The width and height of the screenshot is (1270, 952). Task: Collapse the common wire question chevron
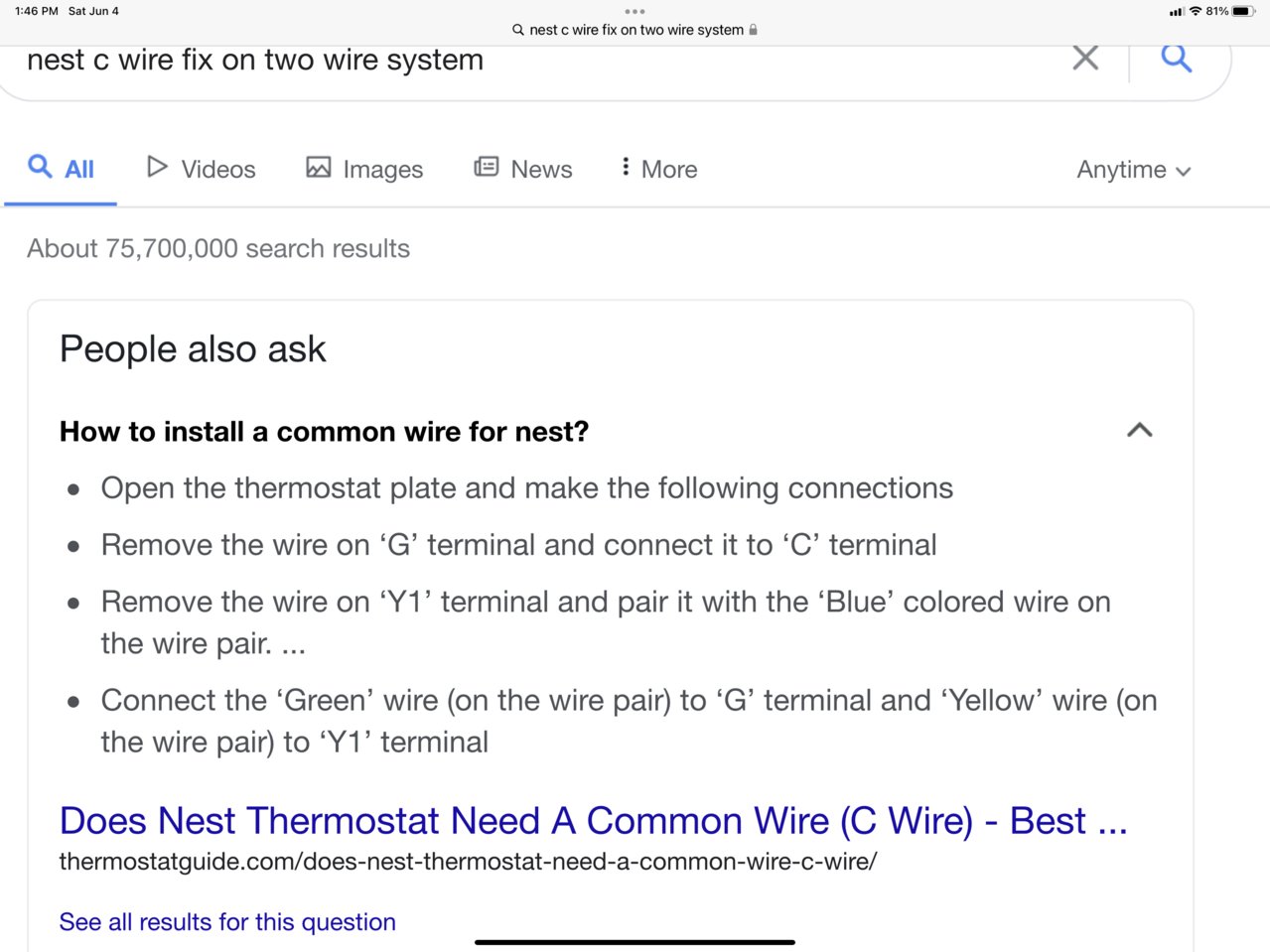pyautogui.click(x=1140, y=430)
